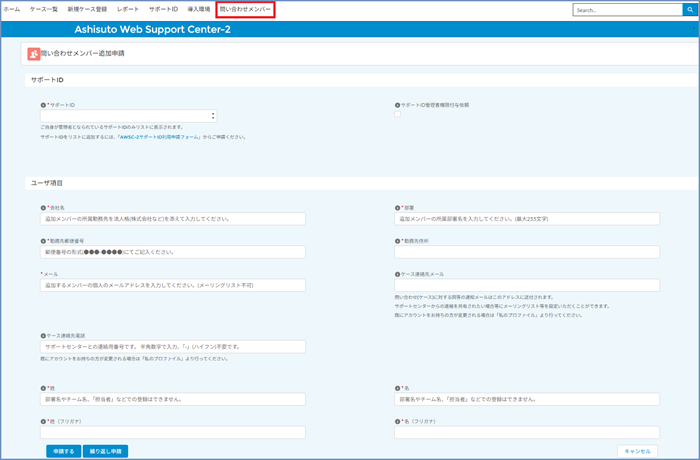Click the help icon beside 勤務先郵便番号 label
Image resolution: width=700 pixels, height=460 pixels.
point(43,241)
